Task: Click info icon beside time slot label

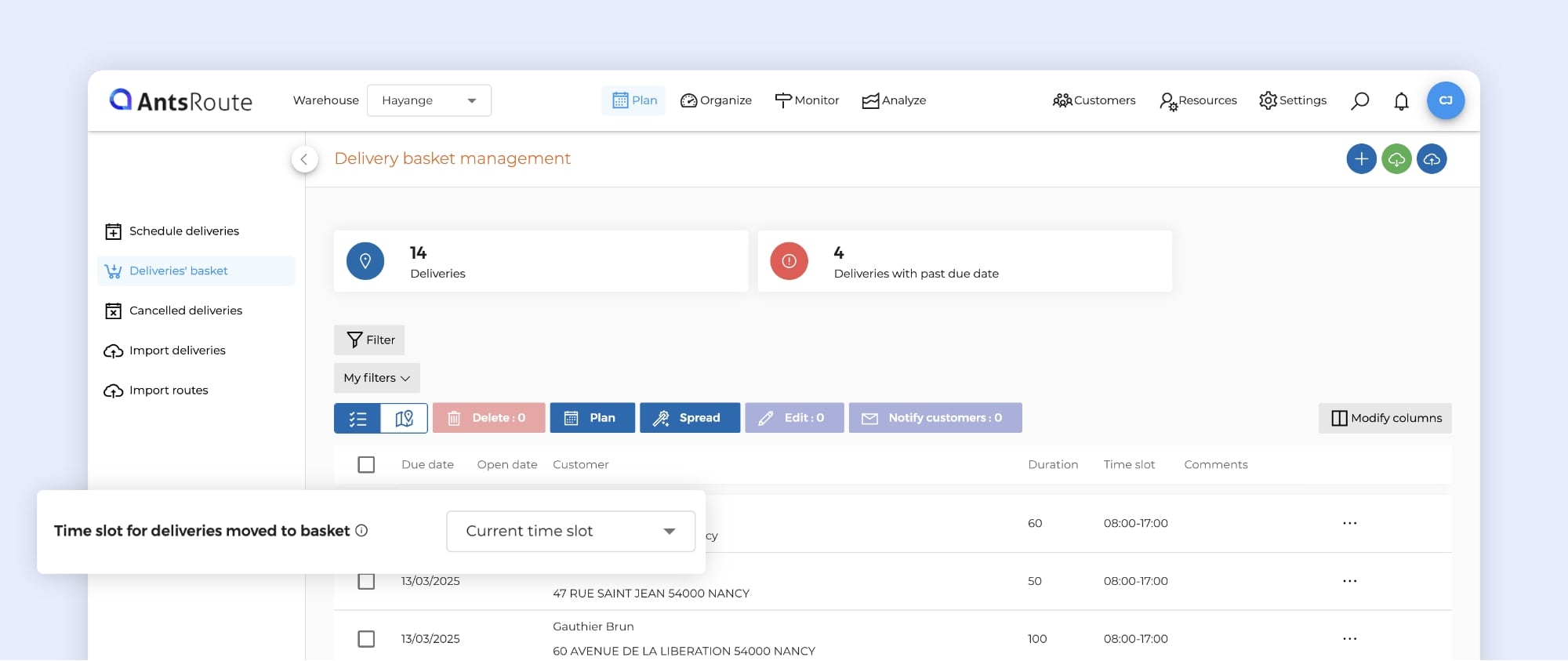Action: point(361,531)
